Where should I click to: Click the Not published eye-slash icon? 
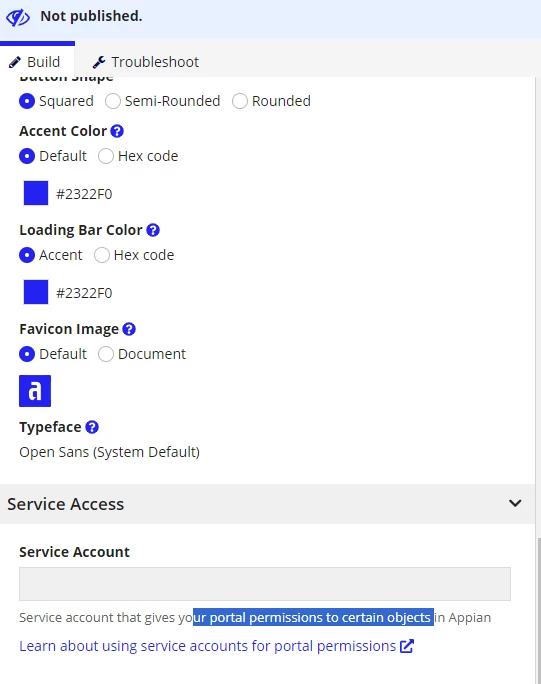click(x=18, y=17)
